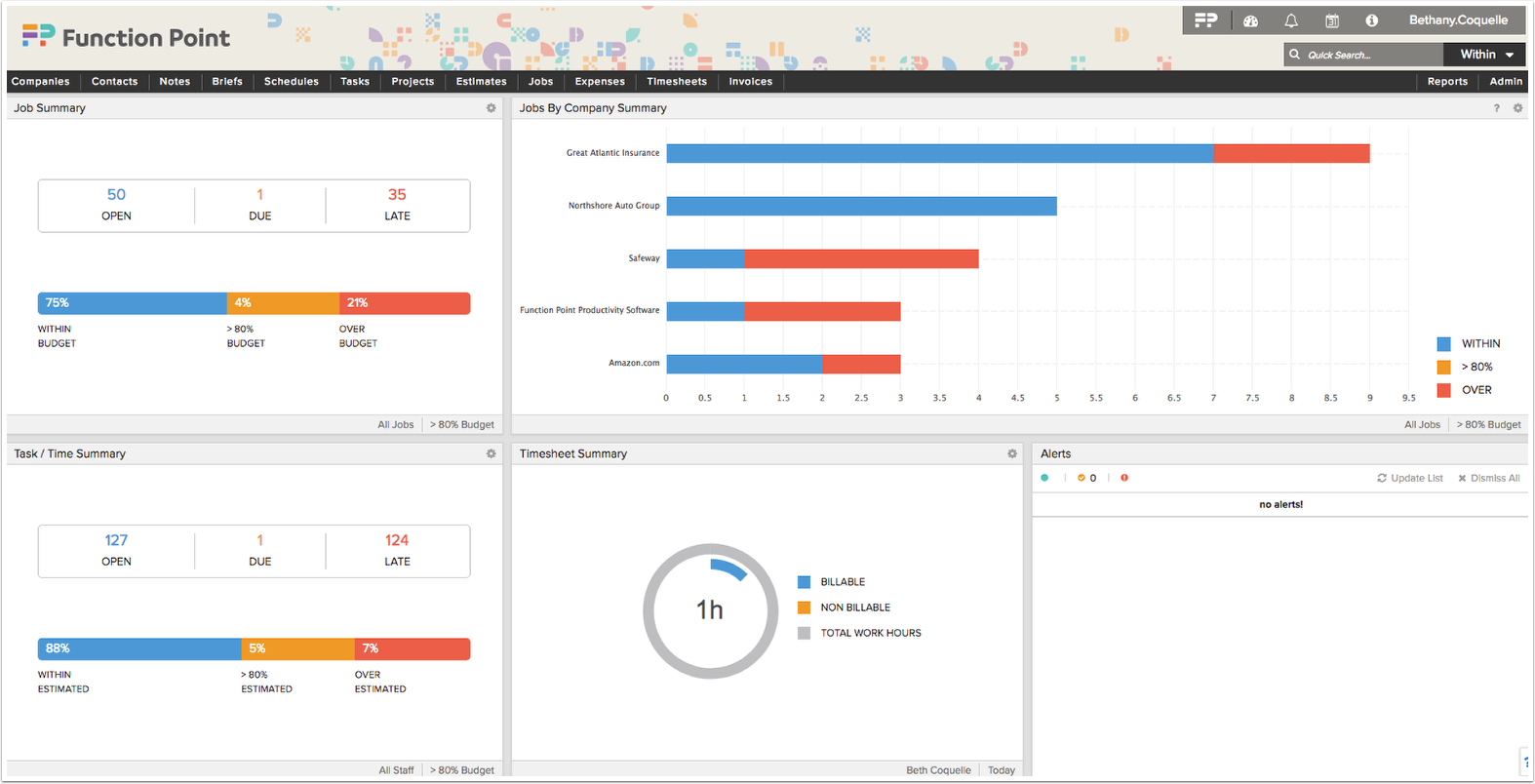Click the Amazon.com chart label
The height and width of the screenshot is (784, 1535).
coord(634,363)
